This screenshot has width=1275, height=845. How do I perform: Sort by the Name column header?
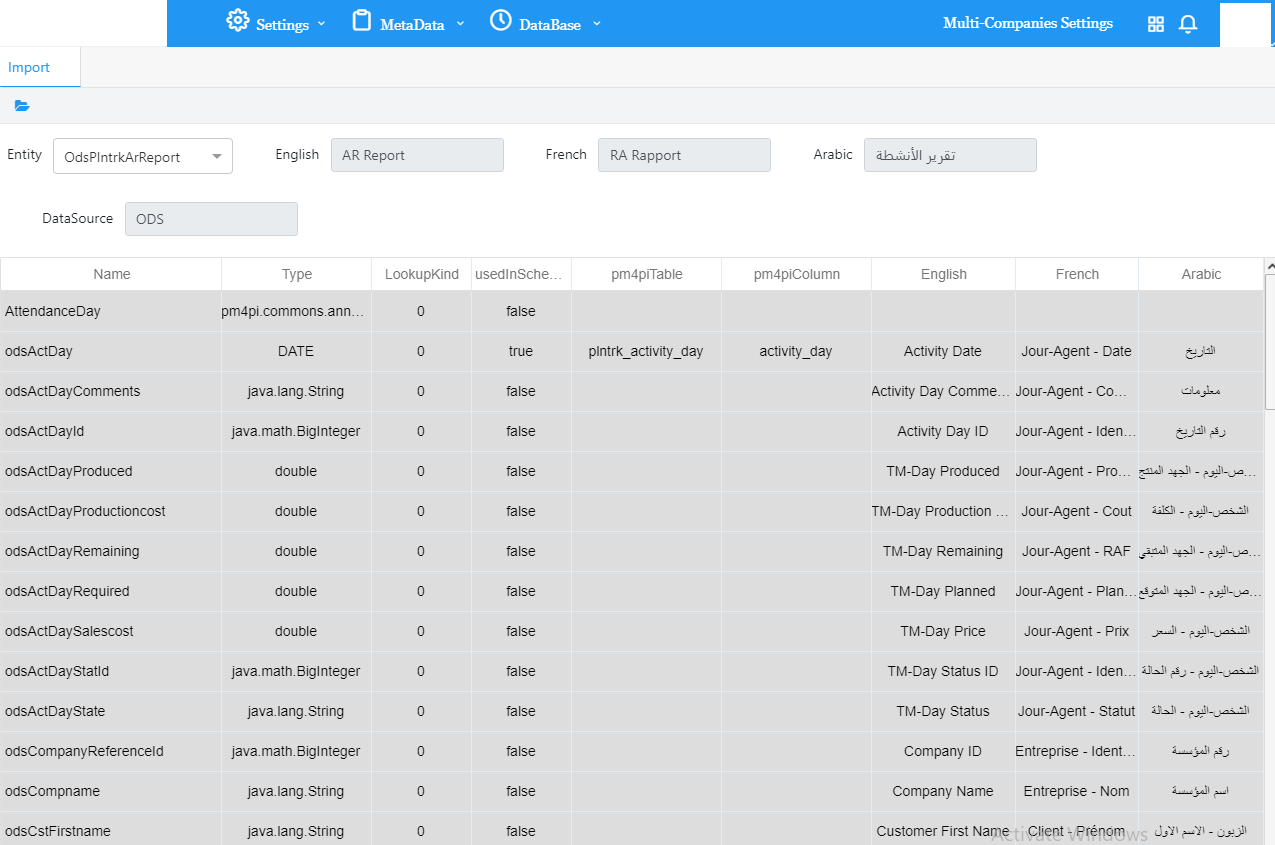click(111, 274)
